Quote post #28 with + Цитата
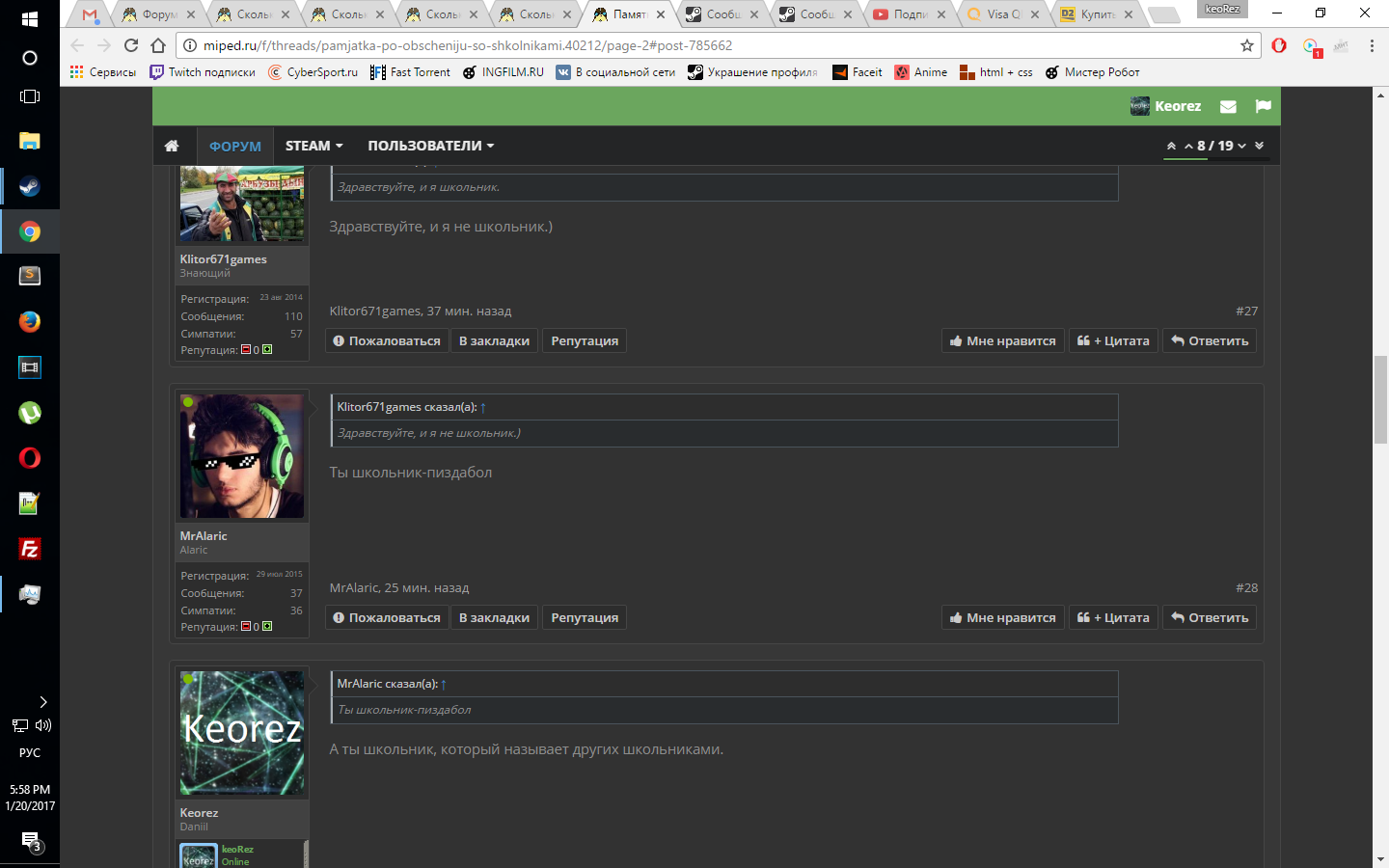 [x=1113, y=617]
